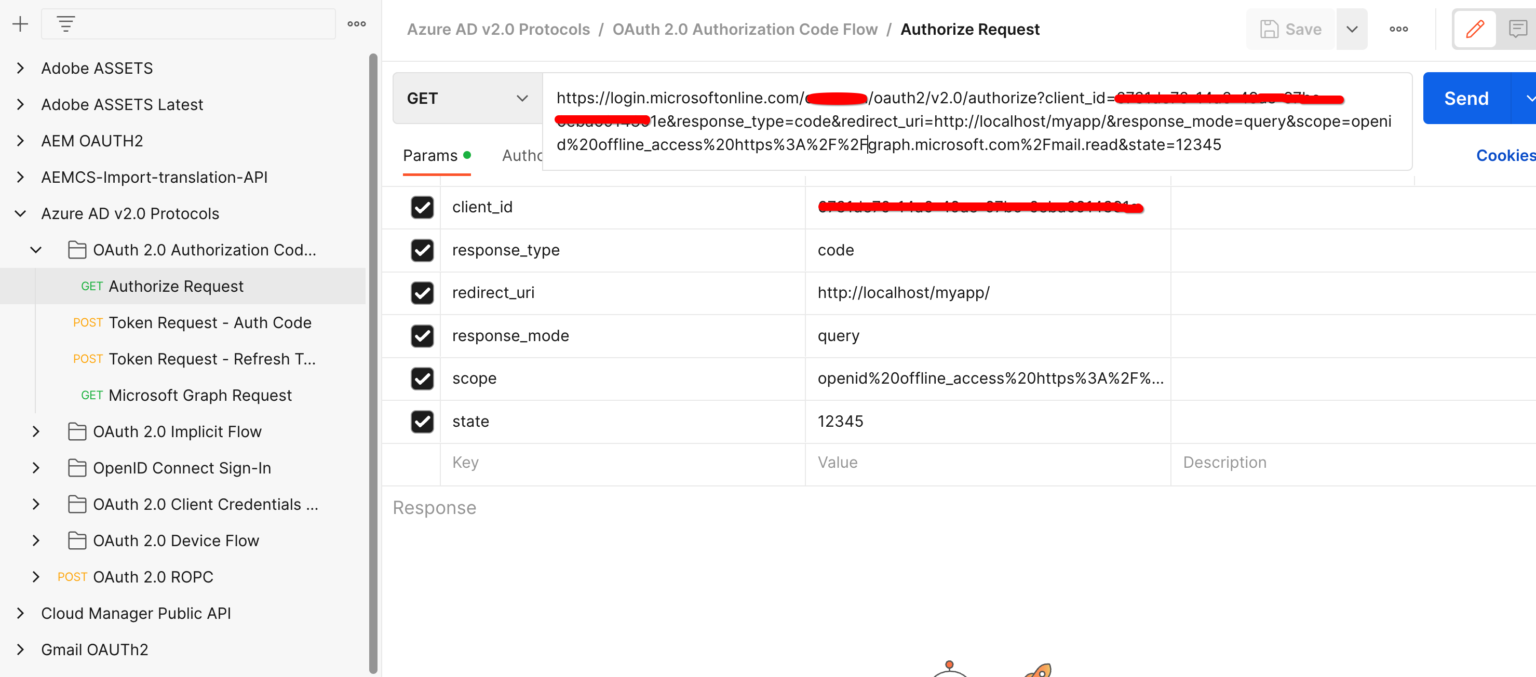Disable the scope parameter checkbox
The height and width of the screenshot is (677, 1536).
(x=422, y=378)
